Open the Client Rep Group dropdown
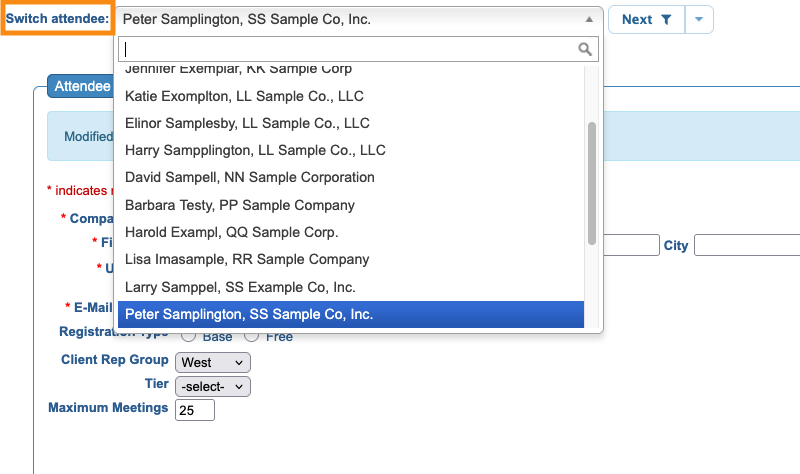Image resolution: width=800 pixels, height=474 pixels. click(213, 362)
